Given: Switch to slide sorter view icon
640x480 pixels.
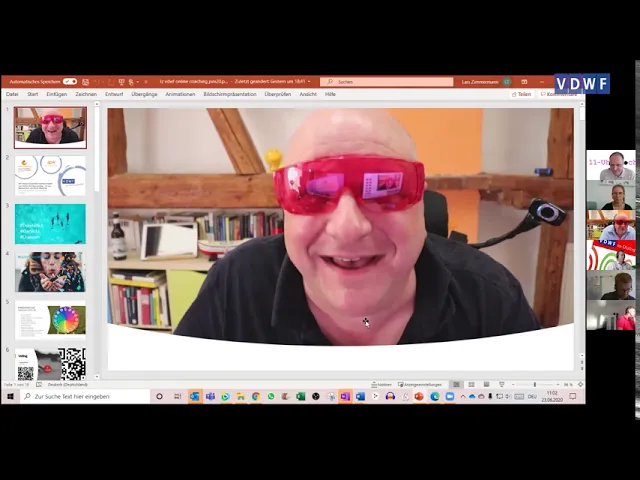Looking at the screenshot, I should pos(471,384).
